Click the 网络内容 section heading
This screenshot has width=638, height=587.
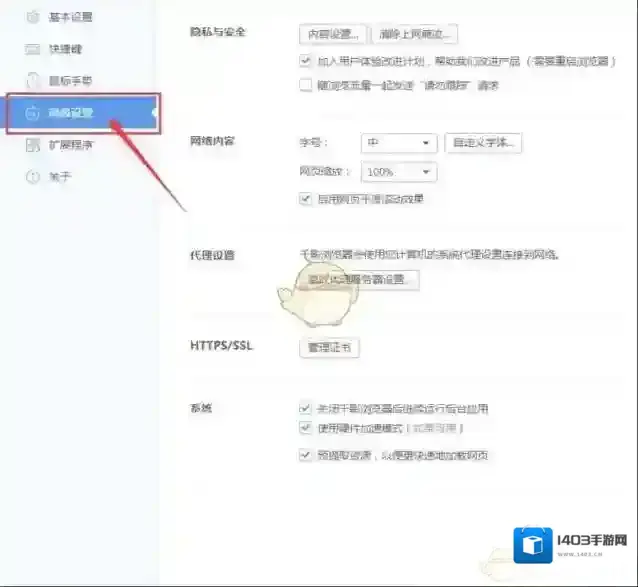pyautogui.click(x=212, y=141)
